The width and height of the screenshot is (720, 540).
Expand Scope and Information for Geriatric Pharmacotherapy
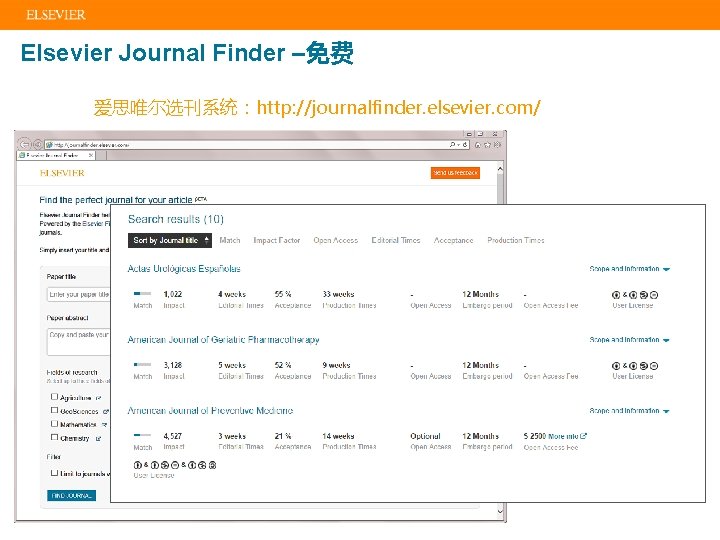click(630, 340)
